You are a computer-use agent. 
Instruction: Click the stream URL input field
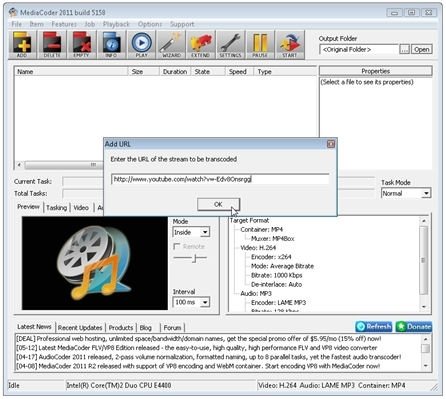[x=220, y=179]
